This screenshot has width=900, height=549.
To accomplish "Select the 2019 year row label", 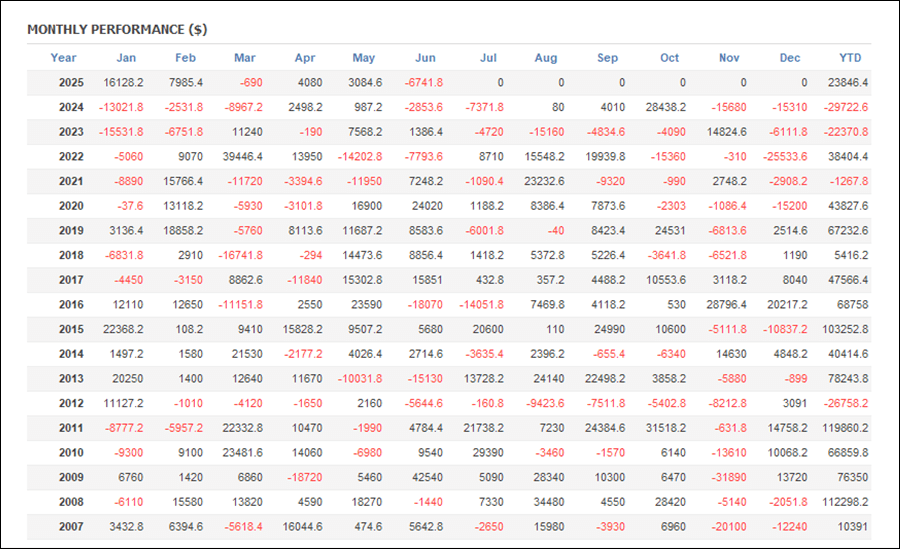I will 71,231.
